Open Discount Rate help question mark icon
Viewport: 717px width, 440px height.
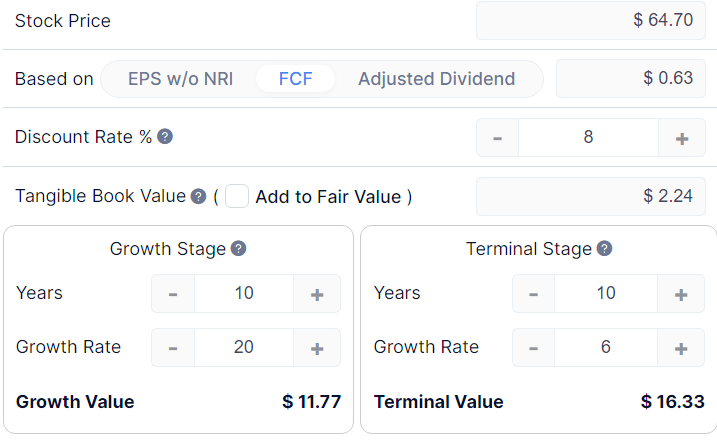(x=165, y=136)
